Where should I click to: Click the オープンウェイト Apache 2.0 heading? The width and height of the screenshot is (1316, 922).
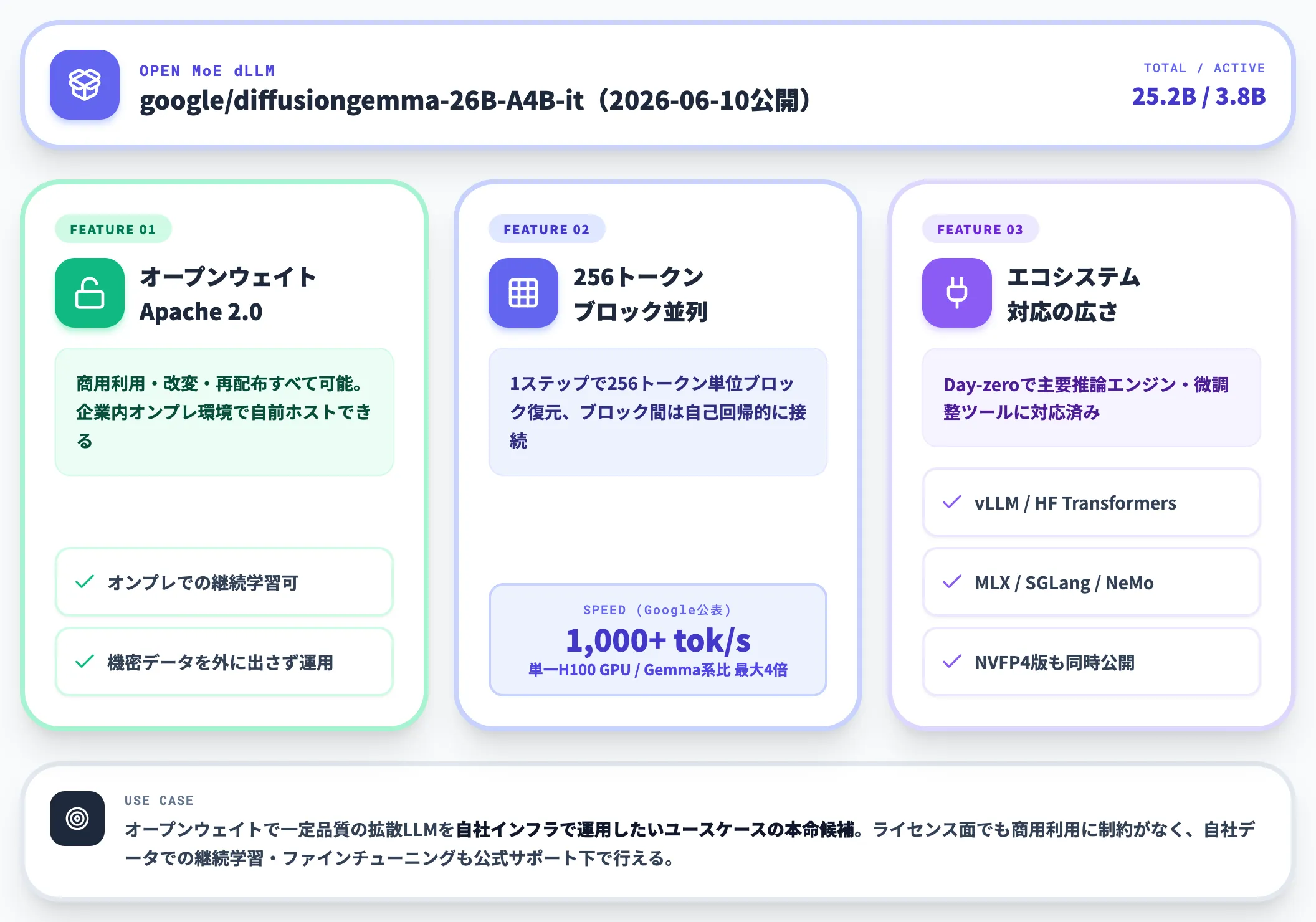click(x=228, y=294)
